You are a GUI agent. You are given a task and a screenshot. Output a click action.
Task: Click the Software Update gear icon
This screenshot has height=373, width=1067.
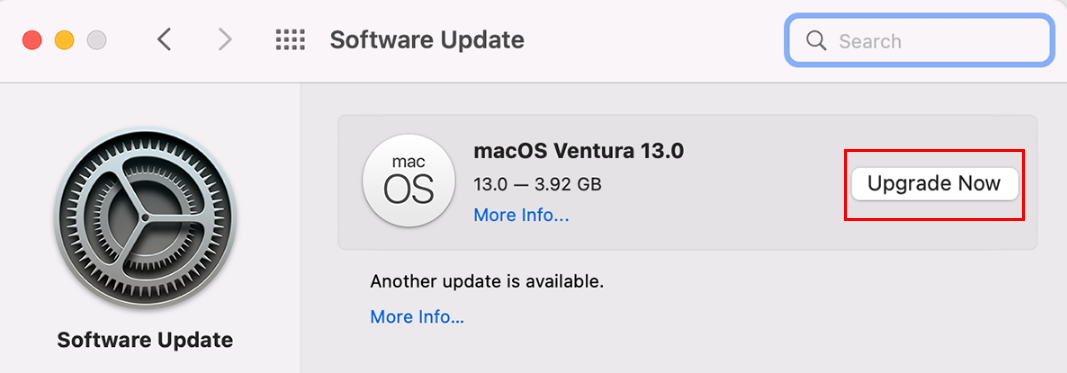pos(145,218)
